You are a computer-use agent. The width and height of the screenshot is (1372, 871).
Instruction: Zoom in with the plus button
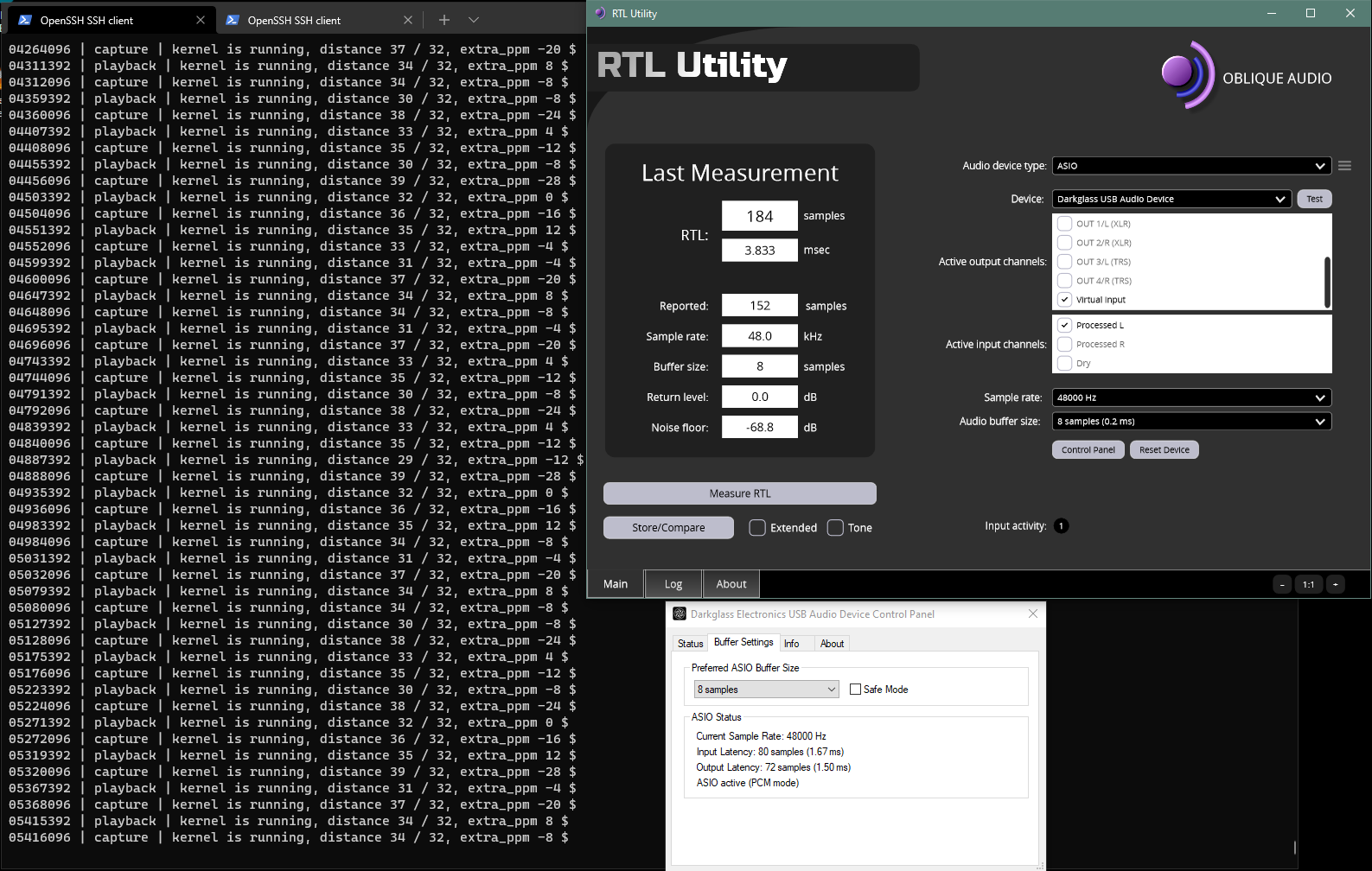click(x=1336, y=584)
